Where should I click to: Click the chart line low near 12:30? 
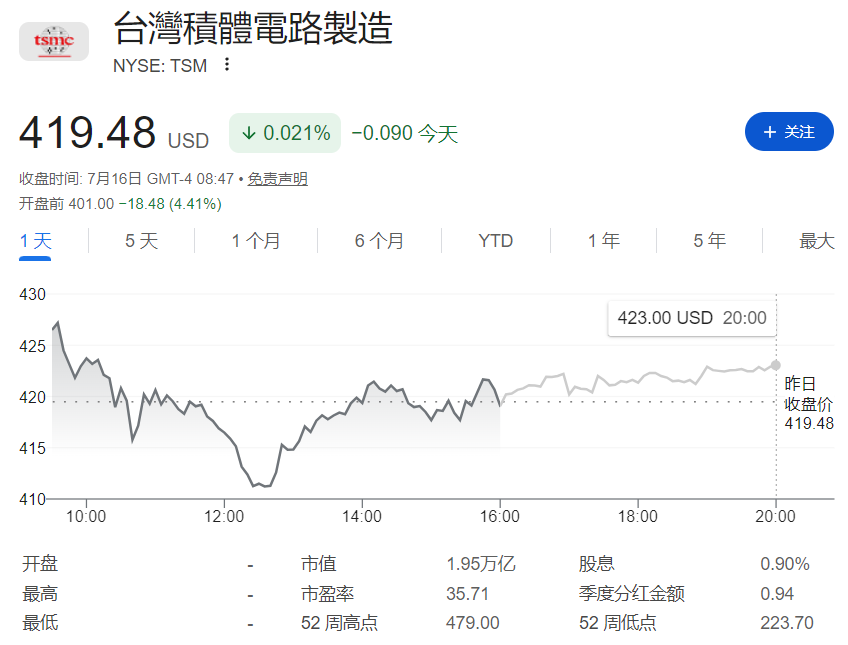[263, 485]
